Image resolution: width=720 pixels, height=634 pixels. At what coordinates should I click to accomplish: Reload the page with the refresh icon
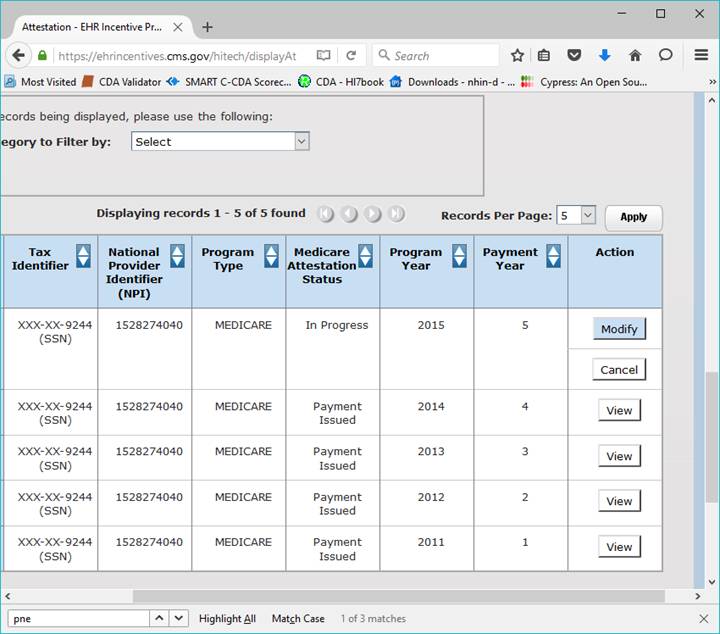351,56
